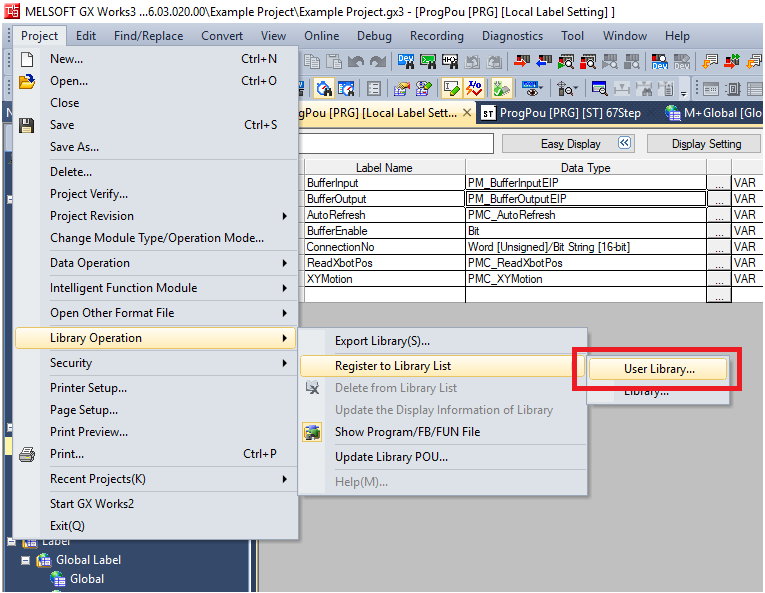Click the Global label icon in tree
Viewport: 765px width, 593px height.
(59, 579)
